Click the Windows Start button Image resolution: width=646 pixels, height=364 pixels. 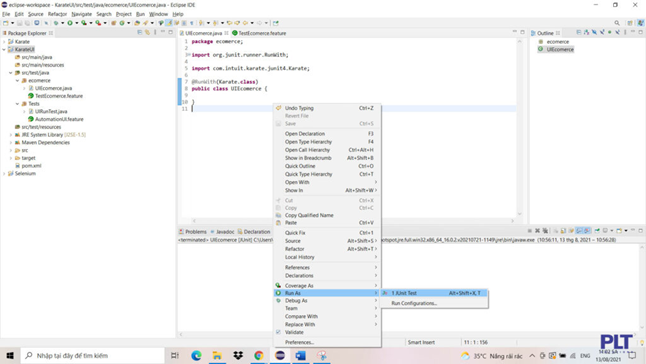(x=10, y=355)
